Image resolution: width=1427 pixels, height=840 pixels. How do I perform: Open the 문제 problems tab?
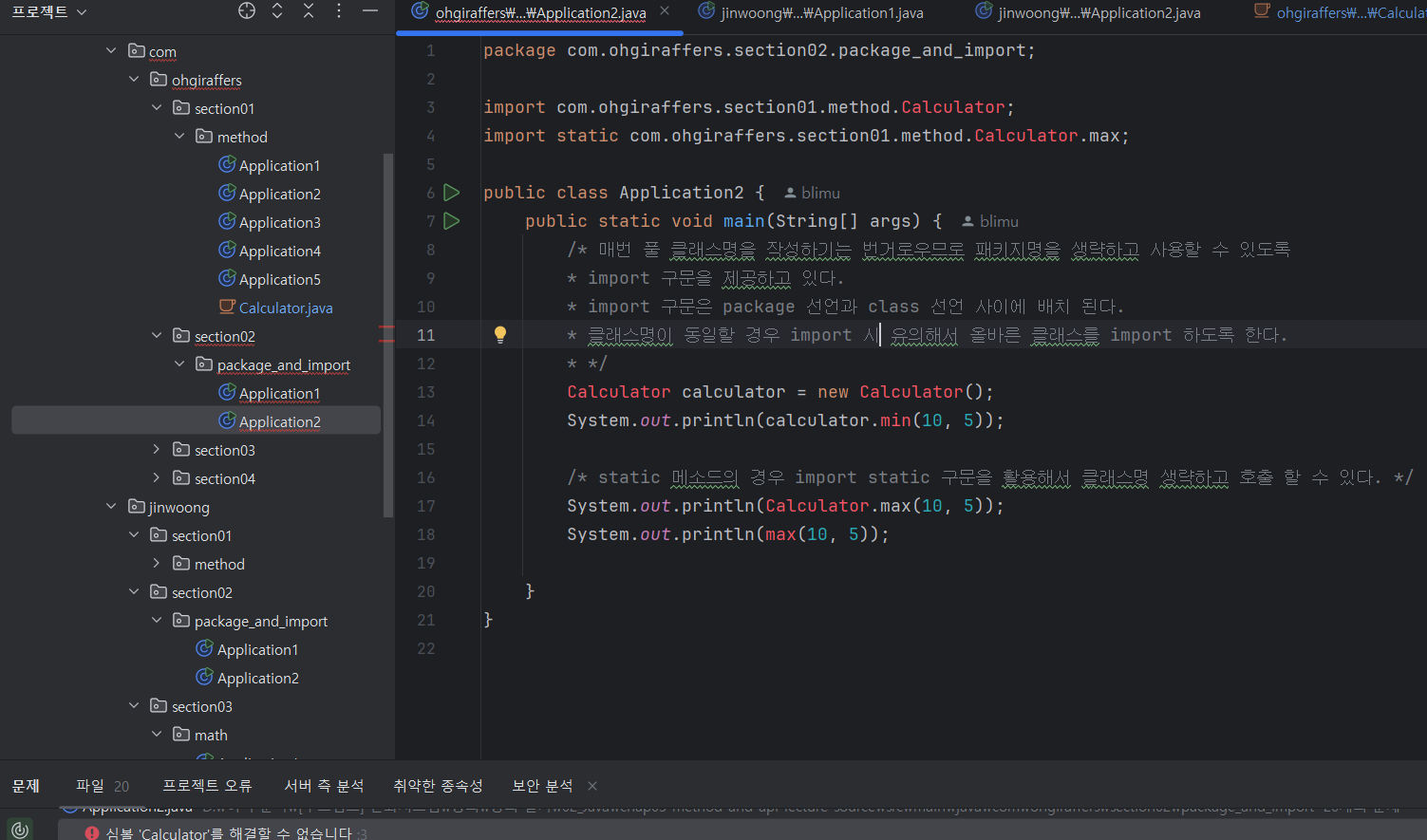tap(26, 786)
